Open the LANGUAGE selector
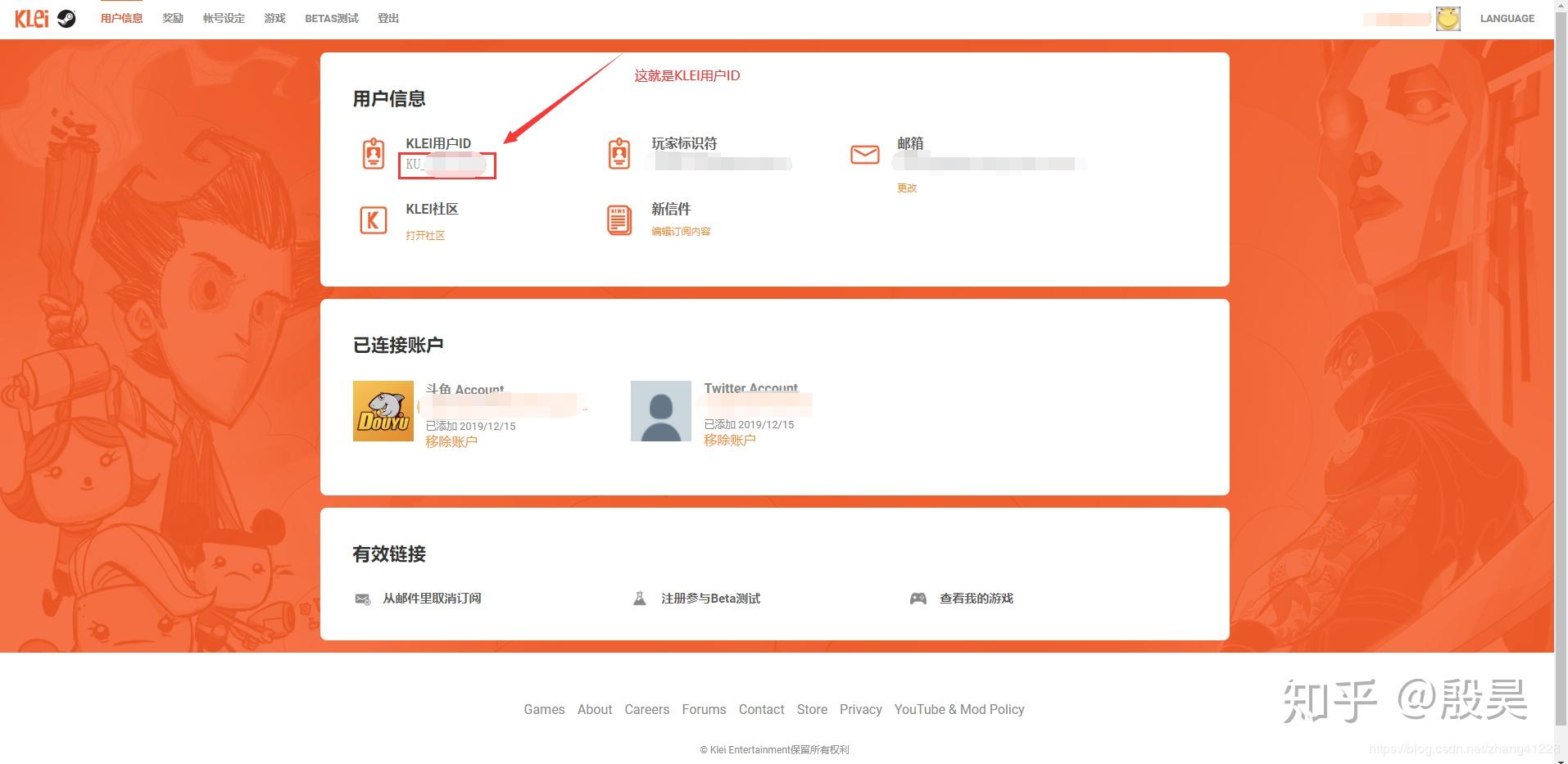The width and height of the screenshot is (1568, 764). pyautogui.click(x=1507, y=18)
